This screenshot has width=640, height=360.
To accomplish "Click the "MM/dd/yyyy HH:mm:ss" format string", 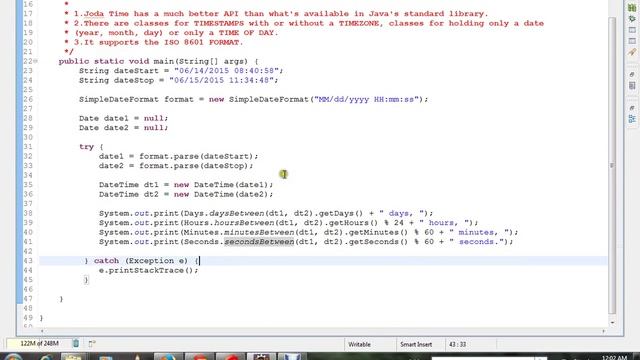I will tap(367, 99).
